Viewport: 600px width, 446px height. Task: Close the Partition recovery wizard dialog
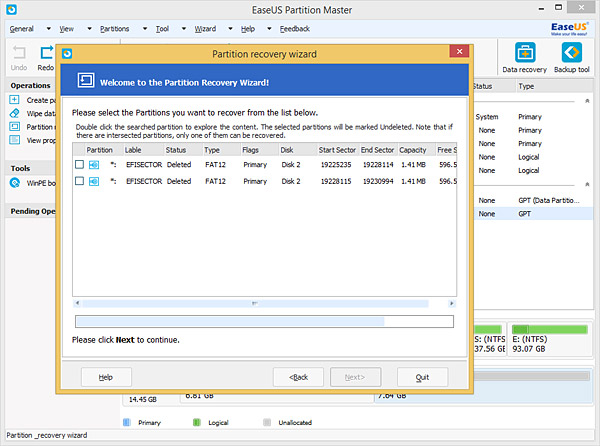(459, 51)
